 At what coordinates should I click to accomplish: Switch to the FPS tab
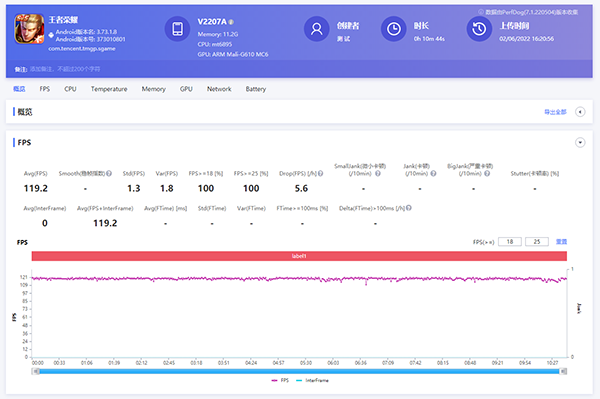[x=45, y=89]
